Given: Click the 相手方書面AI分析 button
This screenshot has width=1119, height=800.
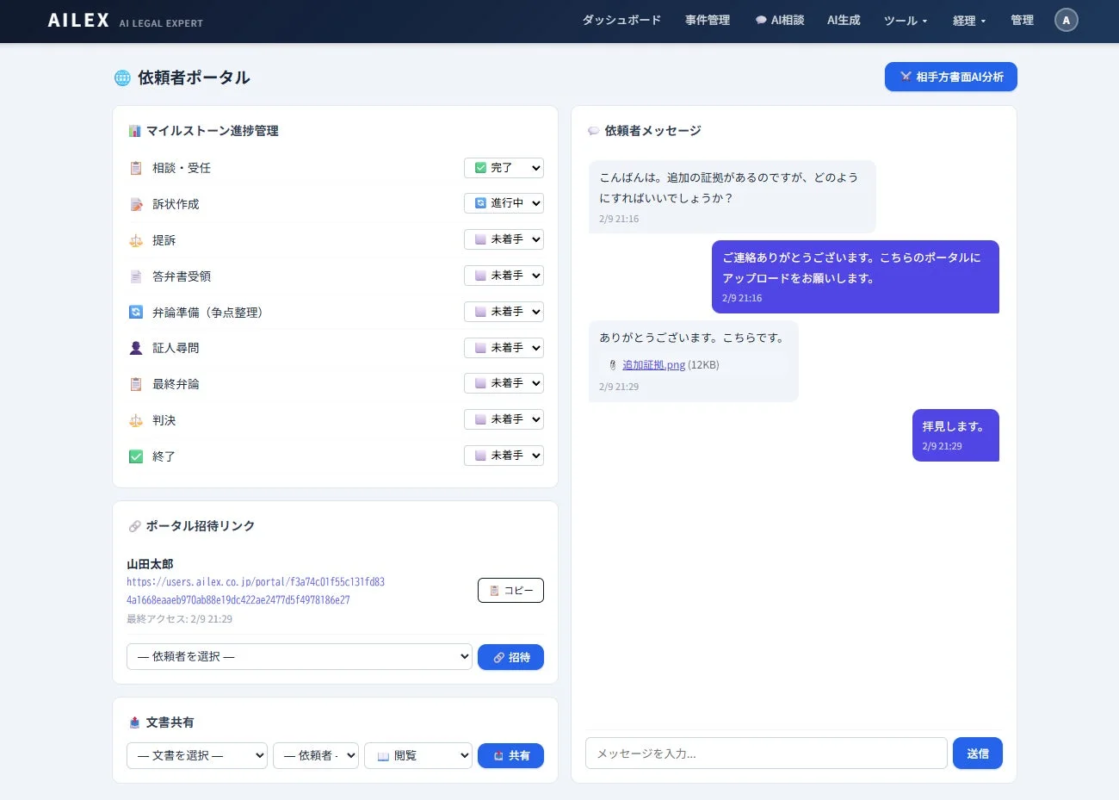Looking at the screenshot, I should click(949, 76).
